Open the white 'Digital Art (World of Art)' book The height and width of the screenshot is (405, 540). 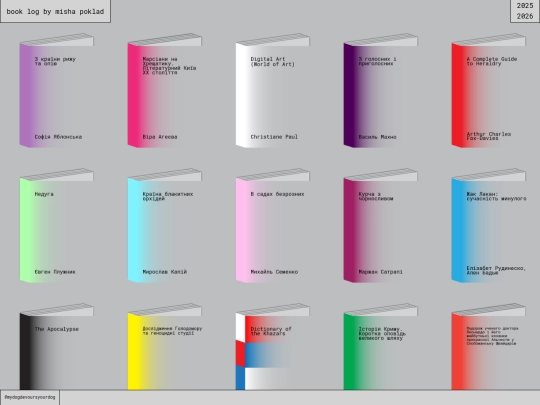click(273, 91)
